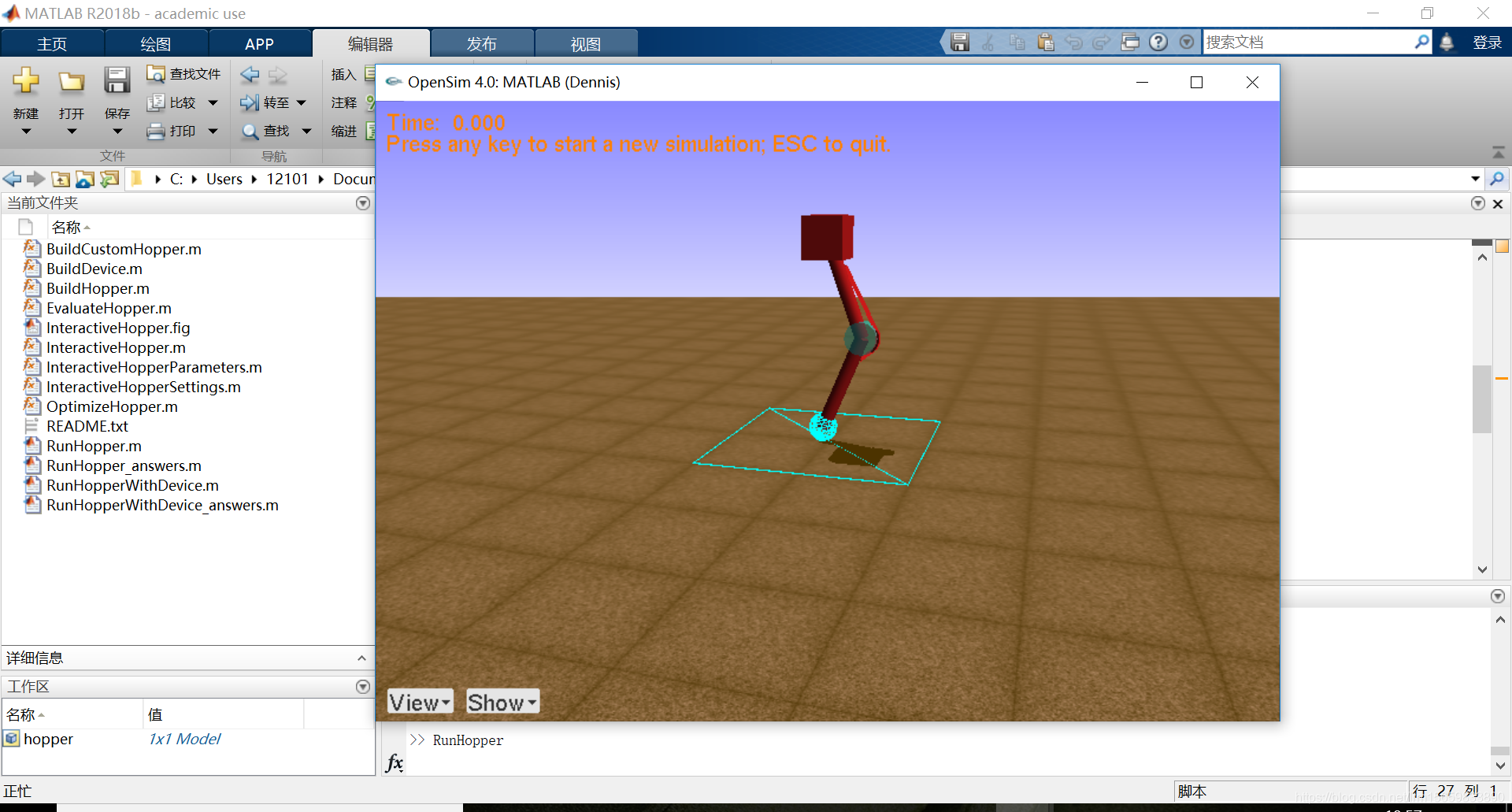Open RunHopper.m from the file list
1512x812 pixels.
tap(94, 446)
